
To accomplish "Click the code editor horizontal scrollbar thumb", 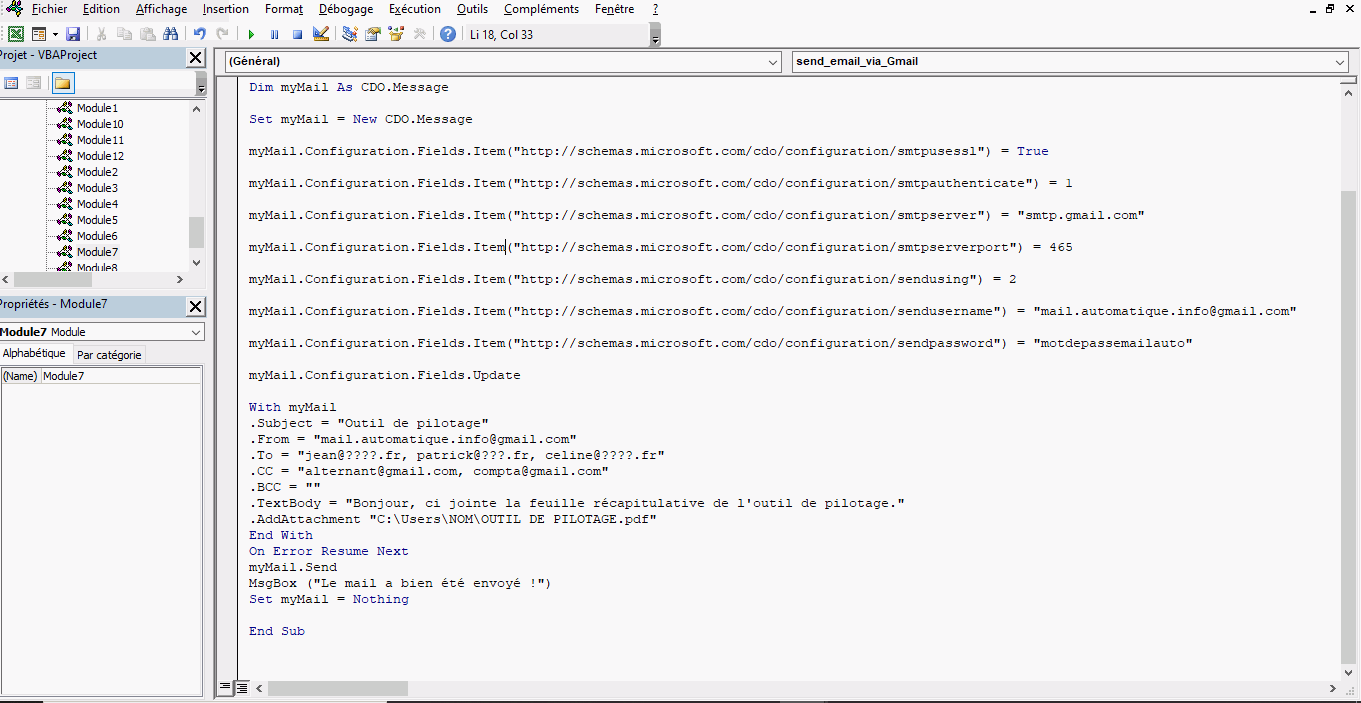I will [337, 689].
